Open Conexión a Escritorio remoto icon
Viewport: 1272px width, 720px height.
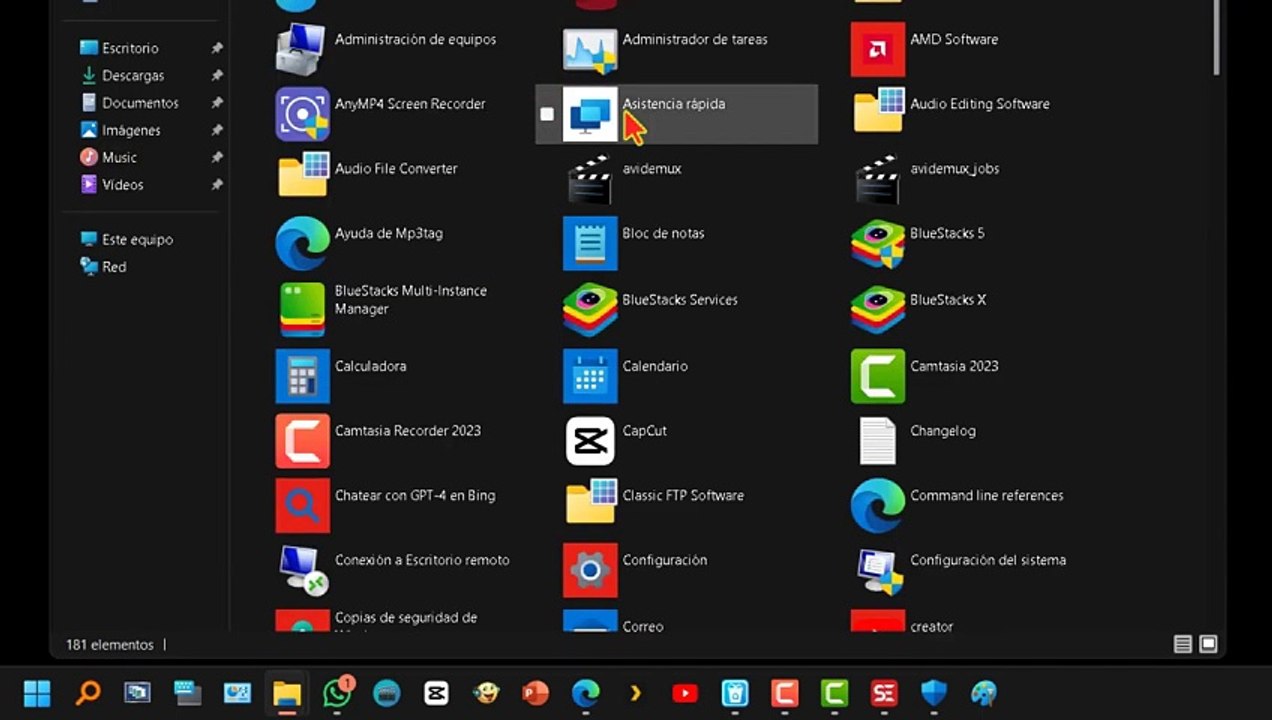pos(302,570)
